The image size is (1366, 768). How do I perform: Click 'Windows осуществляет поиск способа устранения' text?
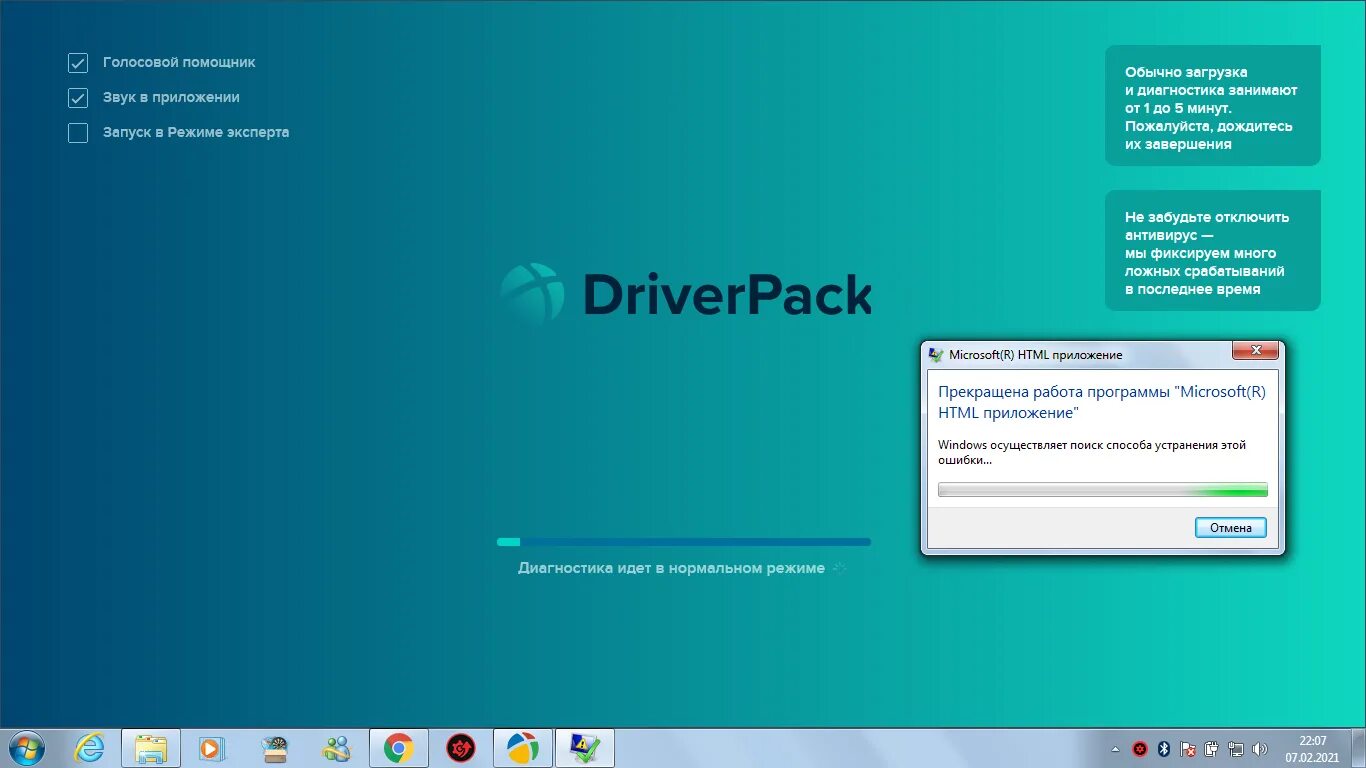click(x=1092, y=453)
